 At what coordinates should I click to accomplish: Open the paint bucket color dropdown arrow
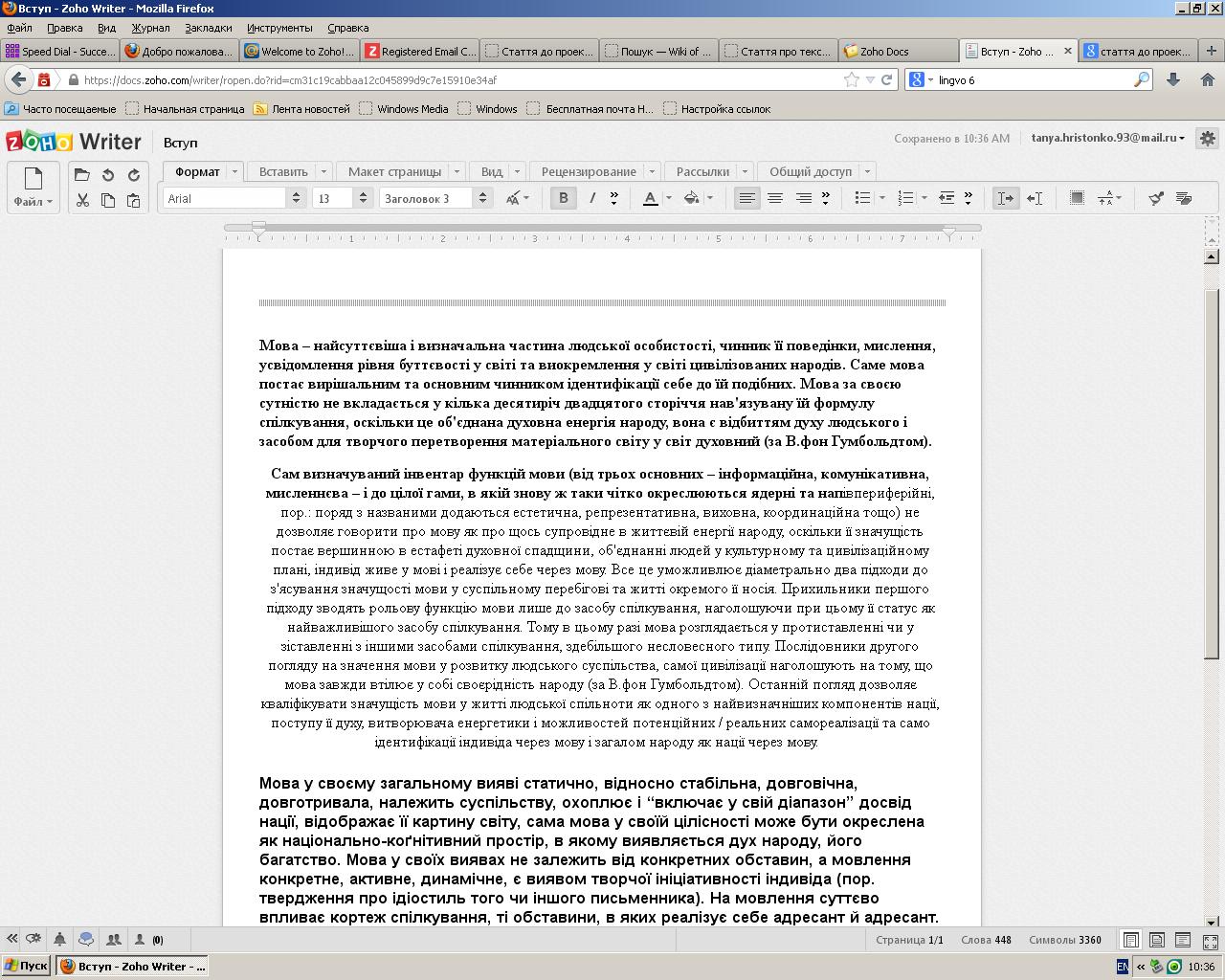[710, 198]
